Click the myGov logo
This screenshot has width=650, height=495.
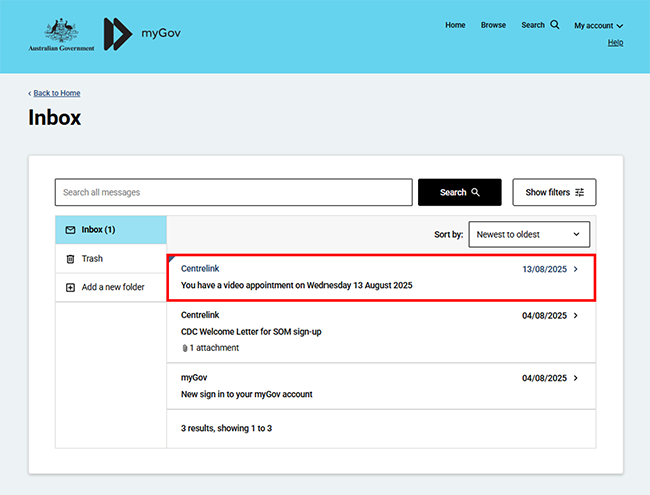click(142, 34)
